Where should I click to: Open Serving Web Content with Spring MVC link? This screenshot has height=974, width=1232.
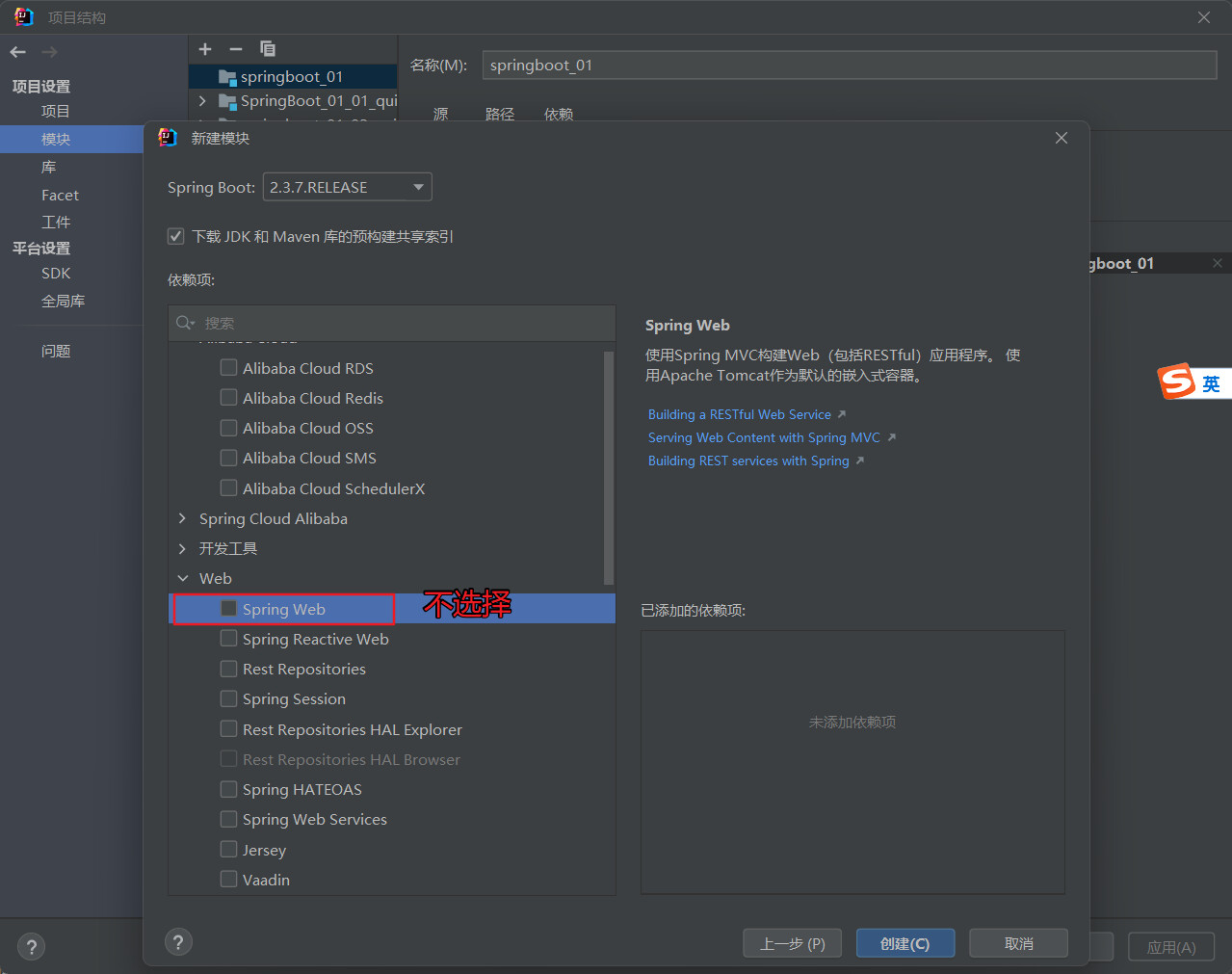(x=764, y=437)
